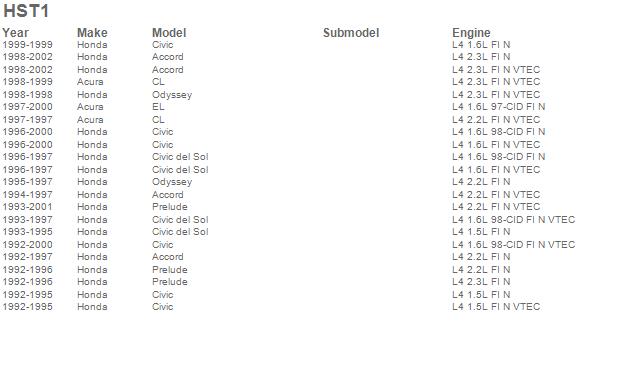Viewport: 628px width, 375px height.
Task: Select the 1999-1999 year cell
Action: click(x=28, y=45)
